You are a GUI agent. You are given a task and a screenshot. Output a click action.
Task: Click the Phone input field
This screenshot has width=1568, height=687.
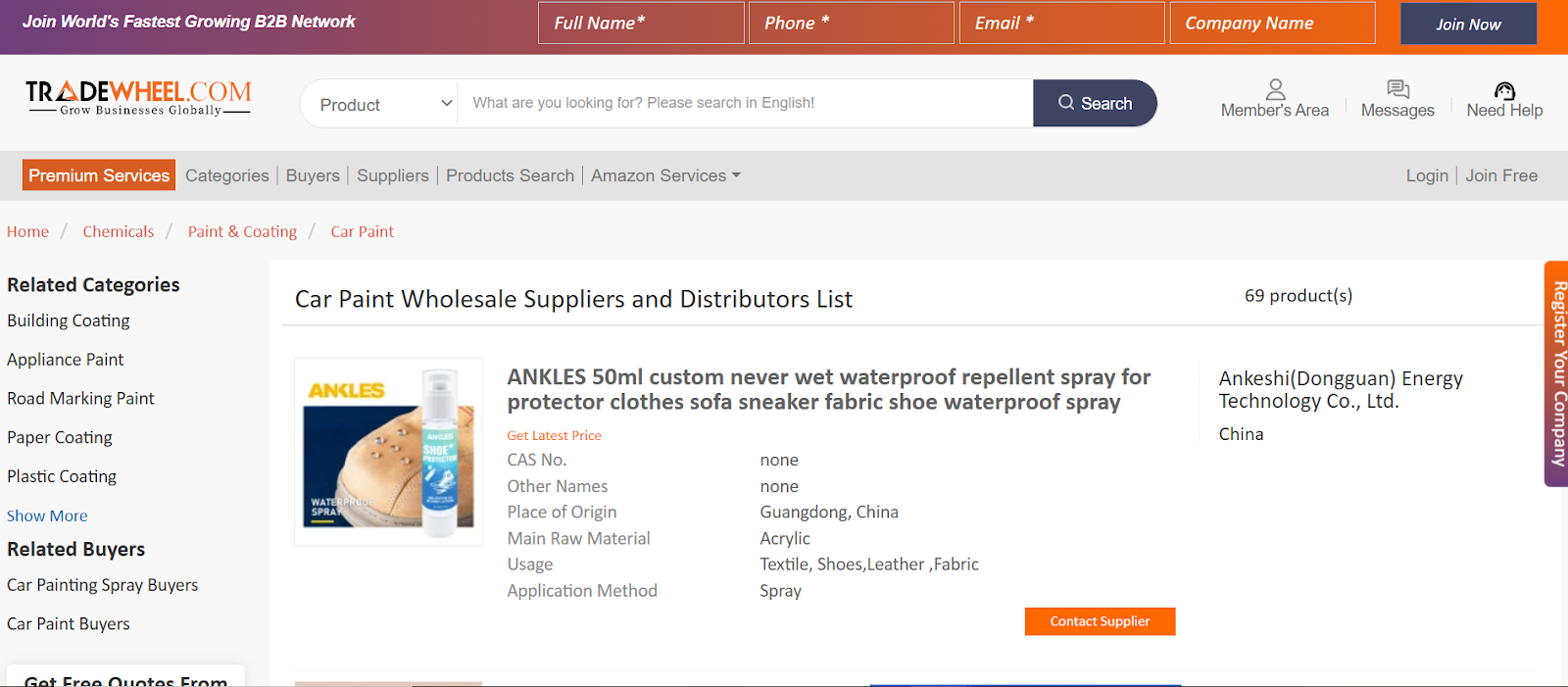pos(852,23)
